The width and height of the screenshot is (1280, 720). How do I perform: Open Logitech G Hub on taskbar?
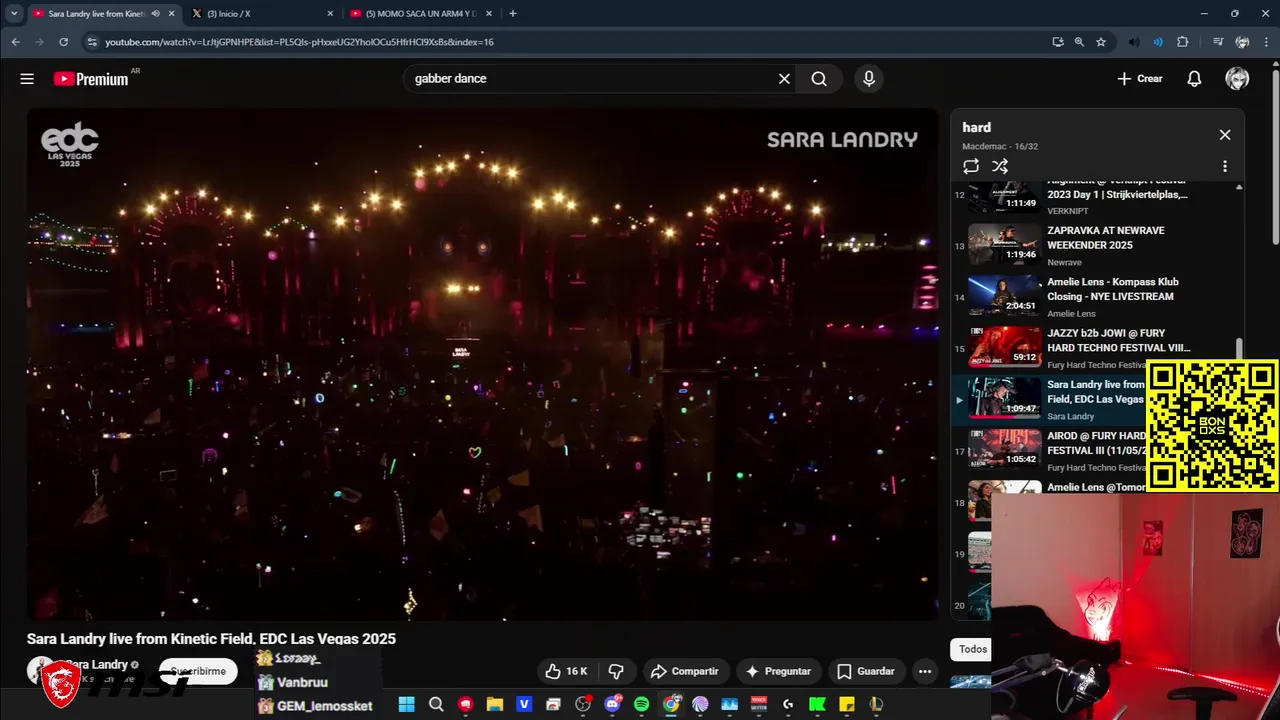click(x=788, y=705)
